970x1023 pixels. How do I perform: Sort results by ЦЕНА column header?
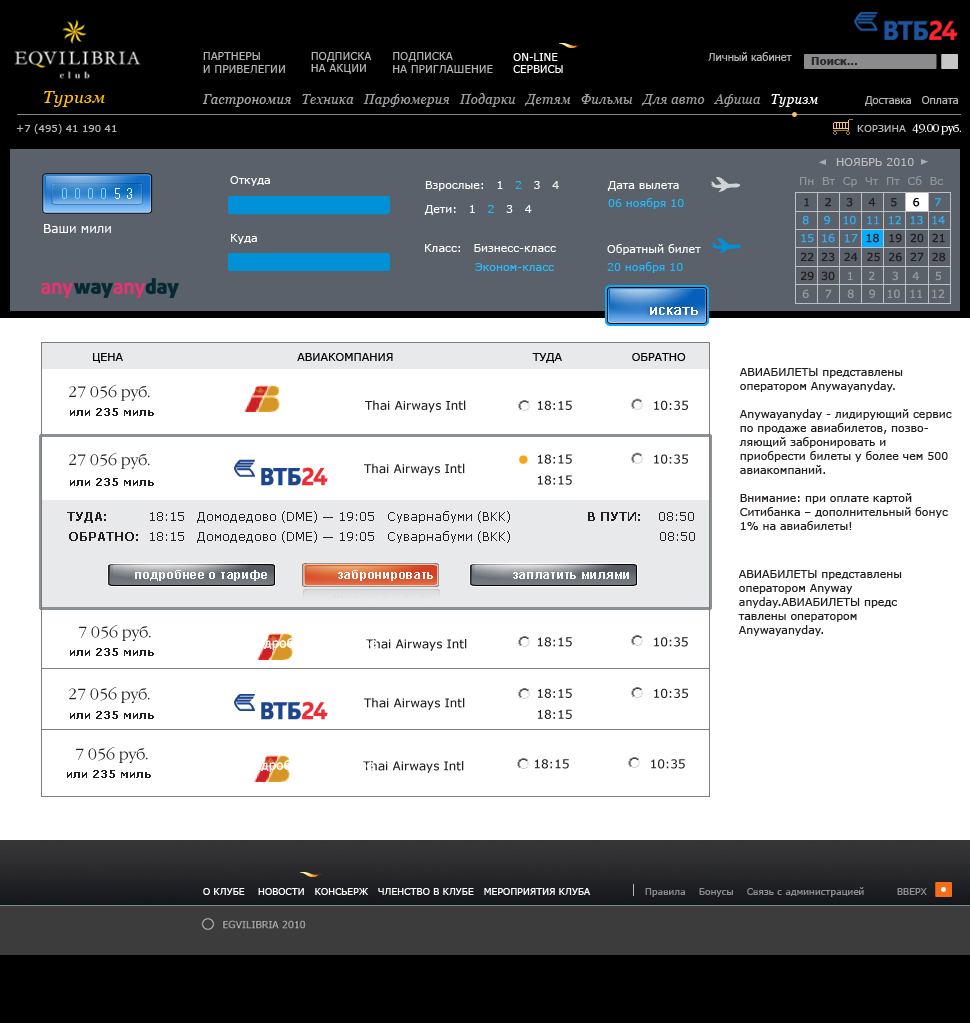coord(108,358)
